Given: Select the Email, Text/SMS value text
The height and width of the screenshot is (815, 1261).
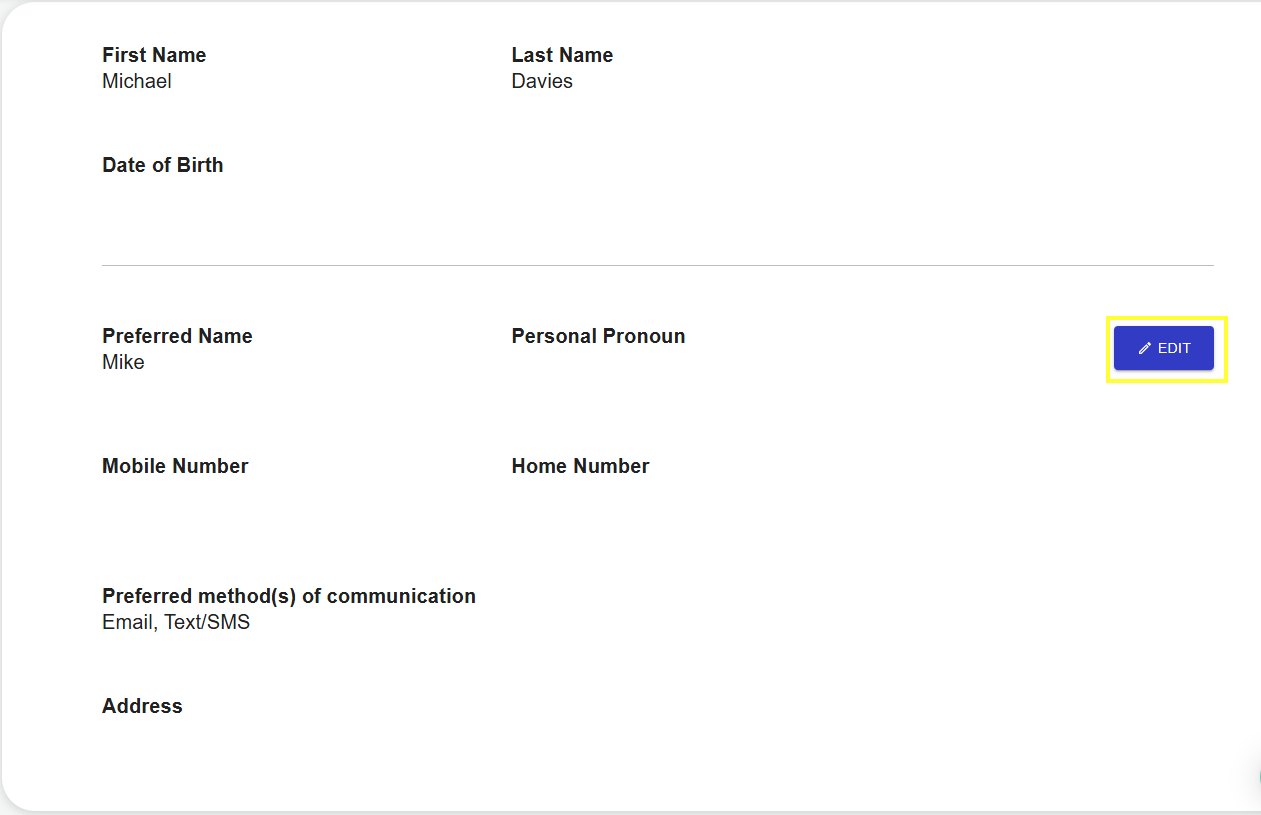Looking at the screenshot, I should [x=176, y=622].
